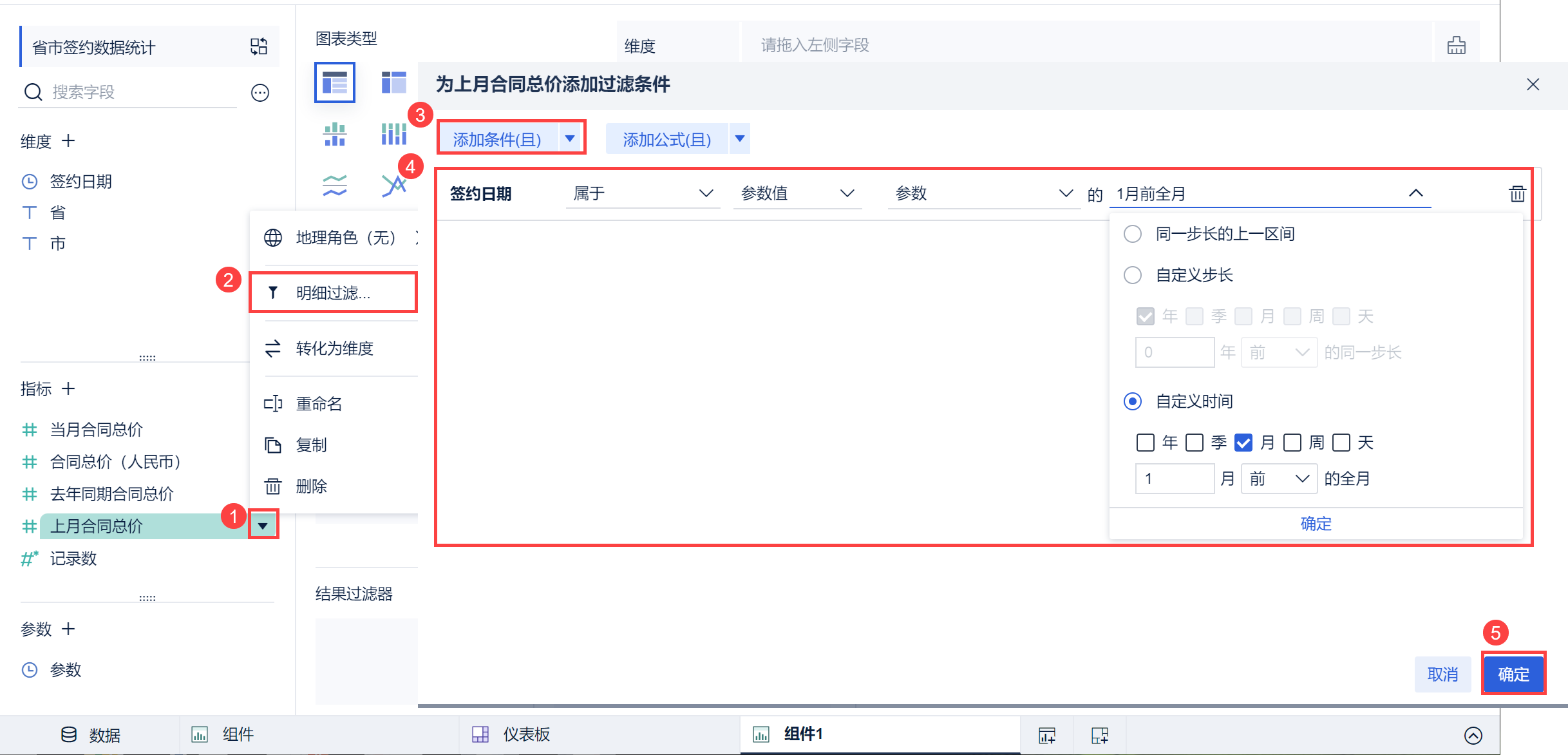
Task: Click 取消 to cancel the filter dialog
Action: tap(1442, 674)
